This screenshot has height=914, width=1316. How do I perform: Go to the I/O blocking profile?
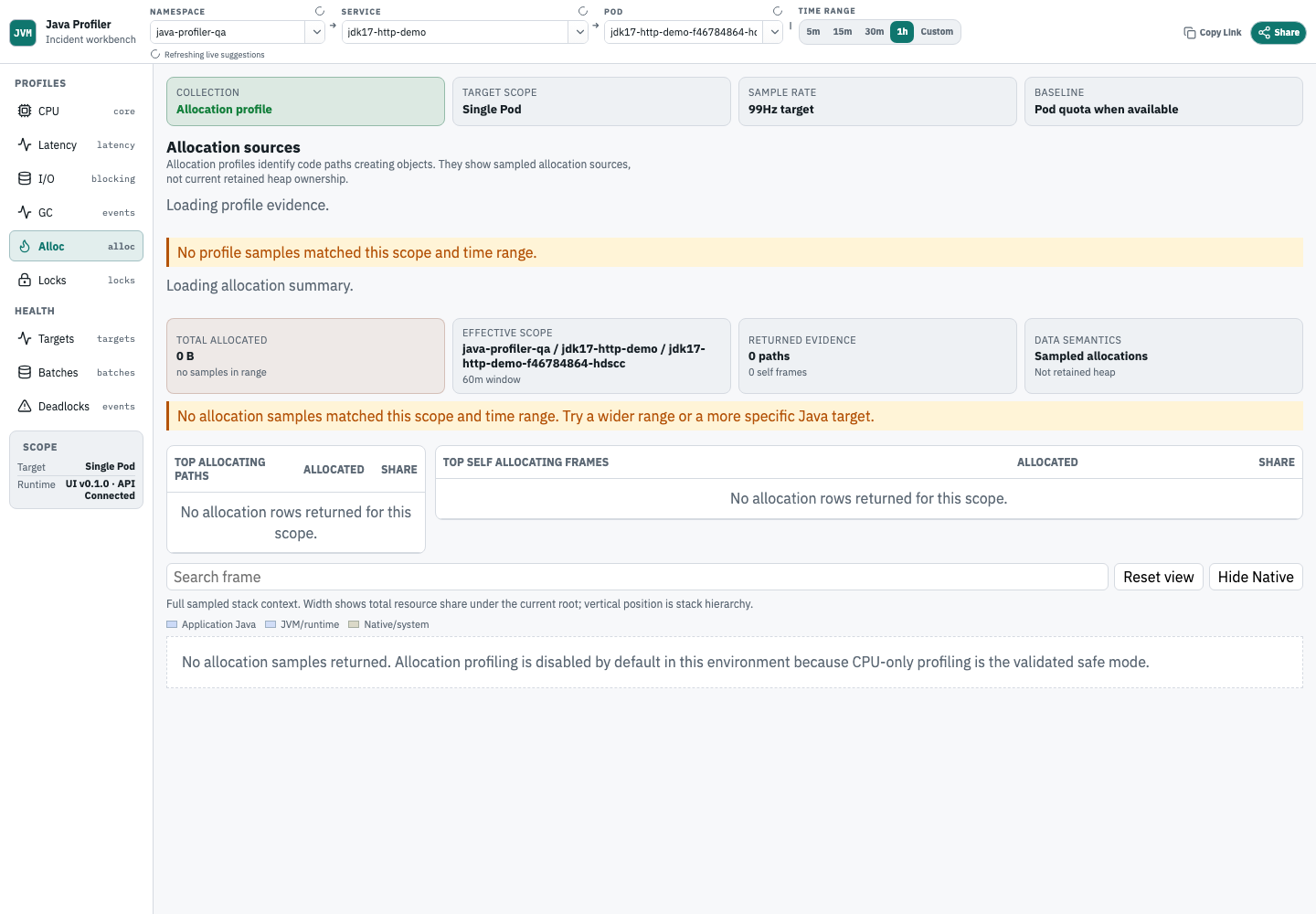tap(77, 178)
